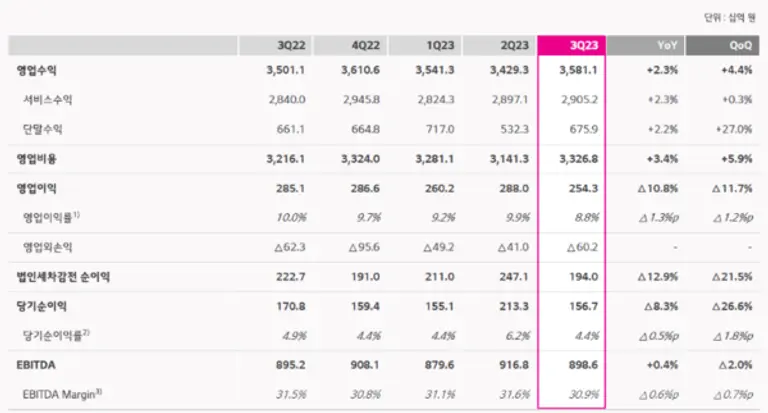The height and width of the screenshot is (413, 768).
Task: Click the 3,581.1 value in 3Q23 column
Action: click(580, 71)
